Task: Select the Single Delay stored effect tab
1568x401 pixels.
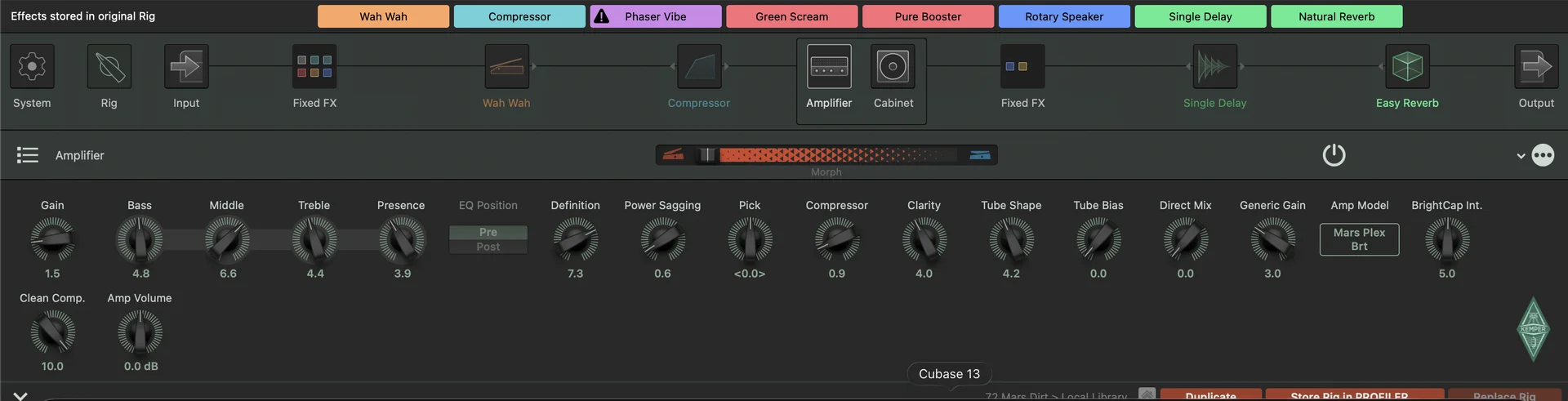Action: (x=1200, y=16)
